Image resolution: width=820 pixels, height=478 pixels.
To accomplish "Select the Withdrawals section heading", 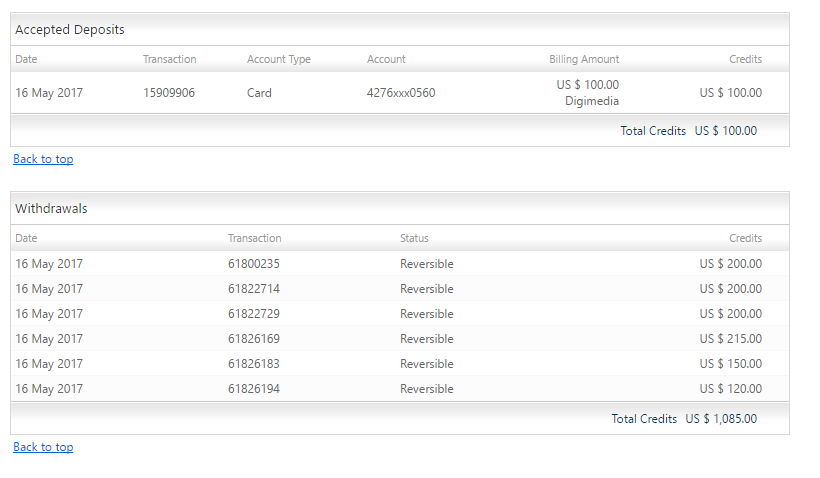I will pos(51,209).
